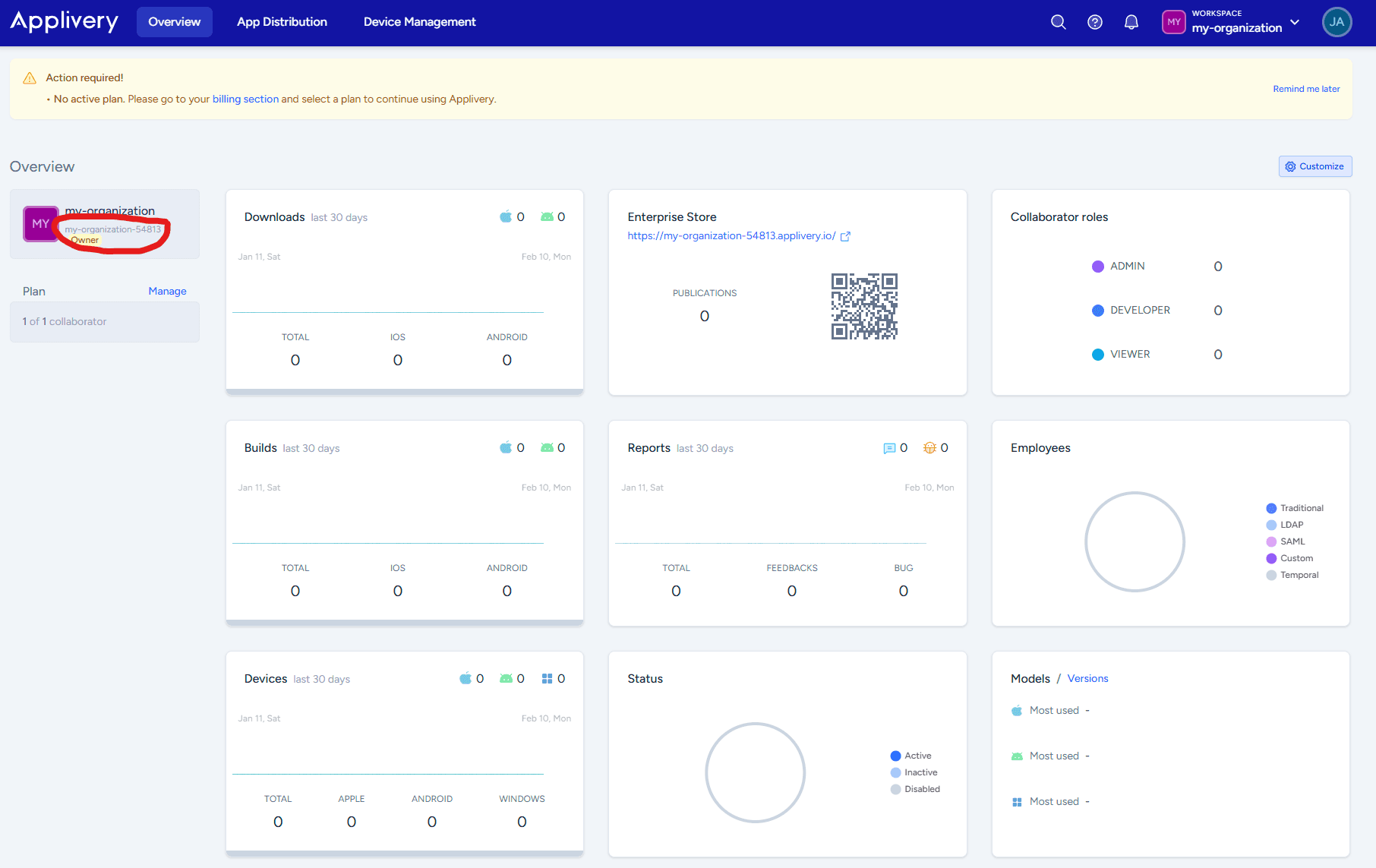The width and height of the screenshot is (1376, 868).
Task: Toggle the Inactive legend item in Status
Action: pyautogui.click(x=914, y=773)
